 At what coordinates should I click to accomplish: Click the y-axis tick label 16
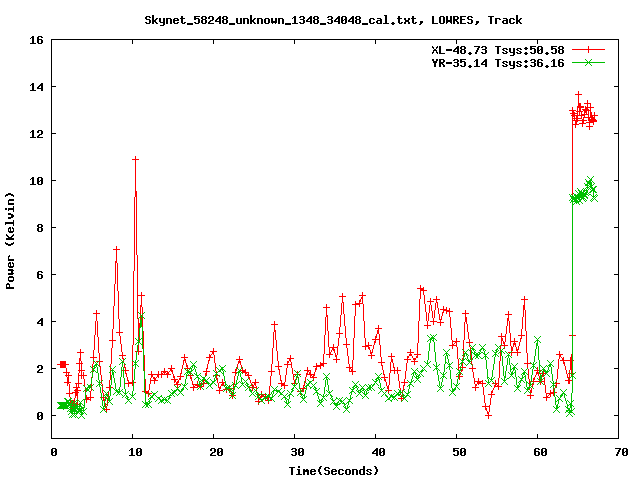coord(36,40)
